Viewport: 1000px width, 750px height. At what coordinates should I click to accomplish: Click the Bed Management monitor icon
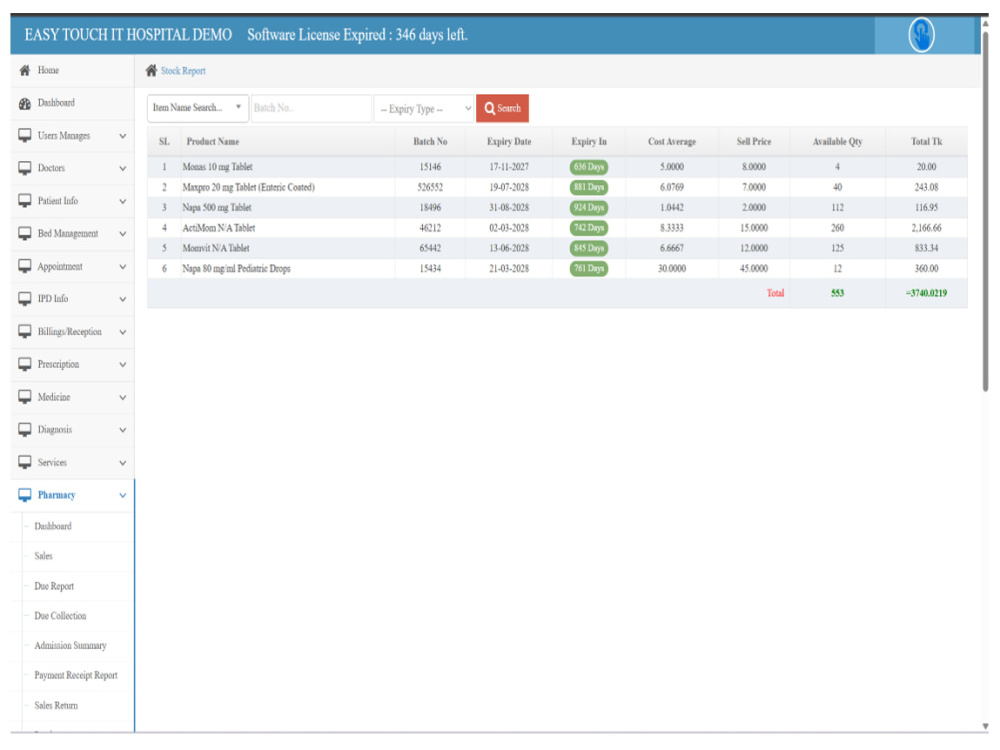tap(24, 233)
